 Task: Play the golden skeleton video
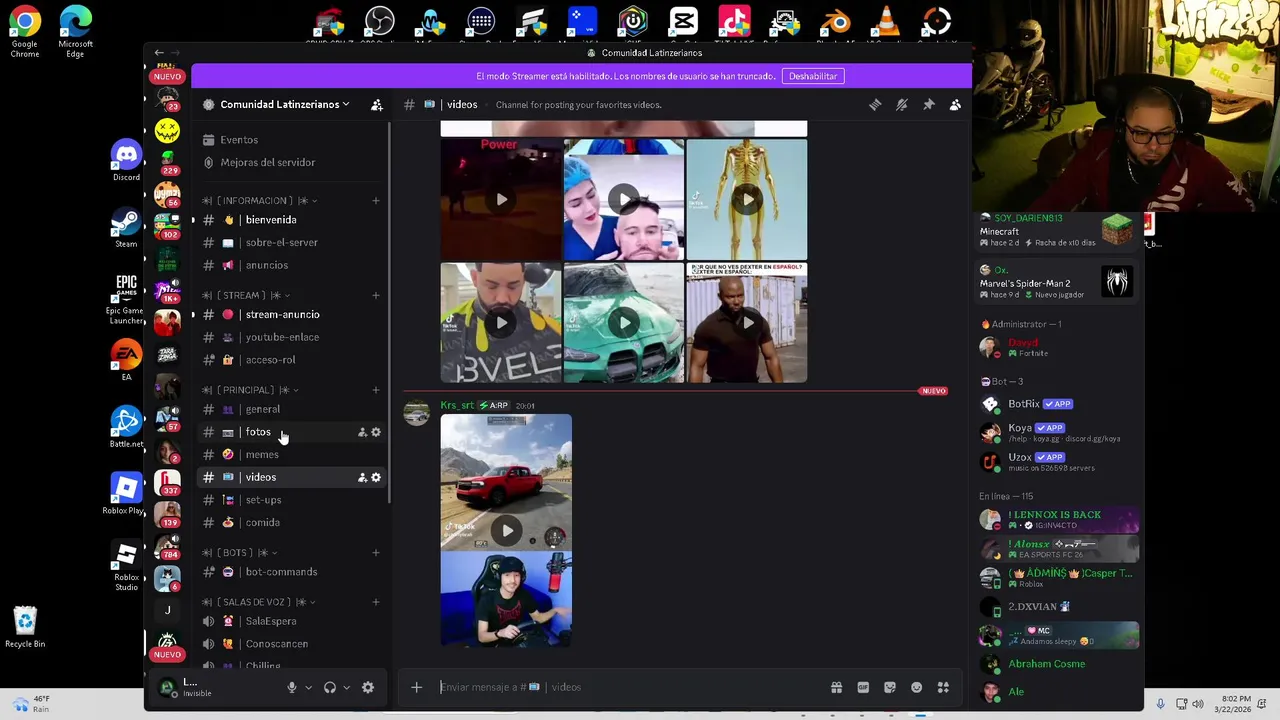[747, 199]
